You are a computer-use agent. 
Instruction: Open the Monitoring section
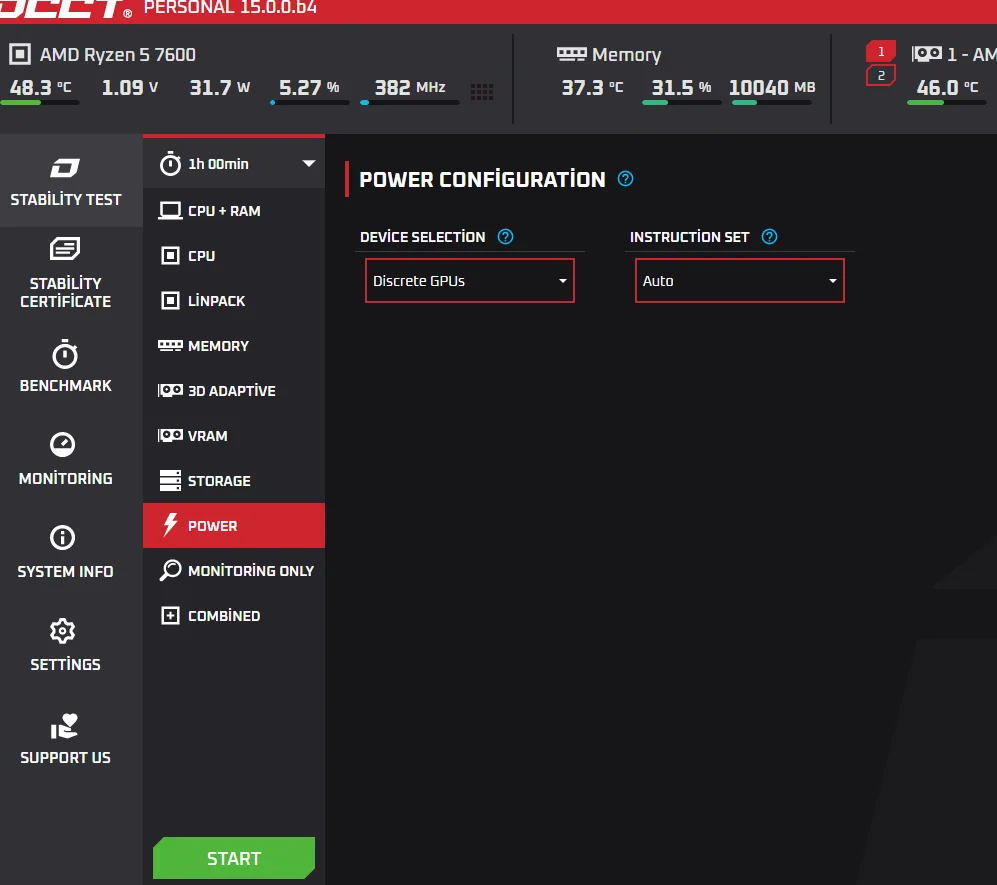tap(65, 459)
